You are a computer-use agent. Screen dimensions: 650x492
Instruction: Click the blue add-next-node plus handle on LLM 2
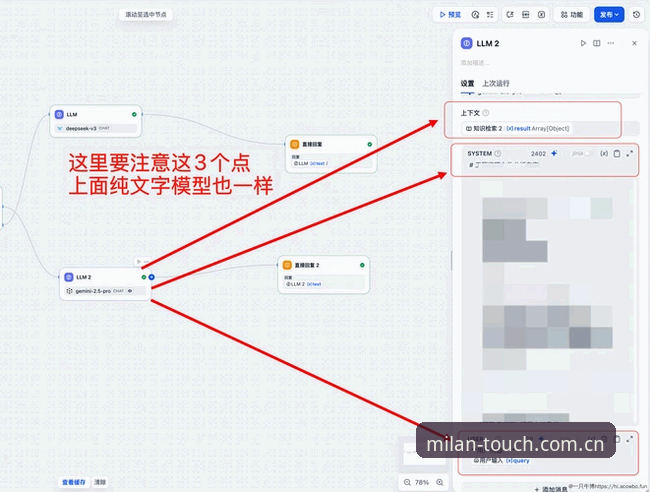point(152,277)
